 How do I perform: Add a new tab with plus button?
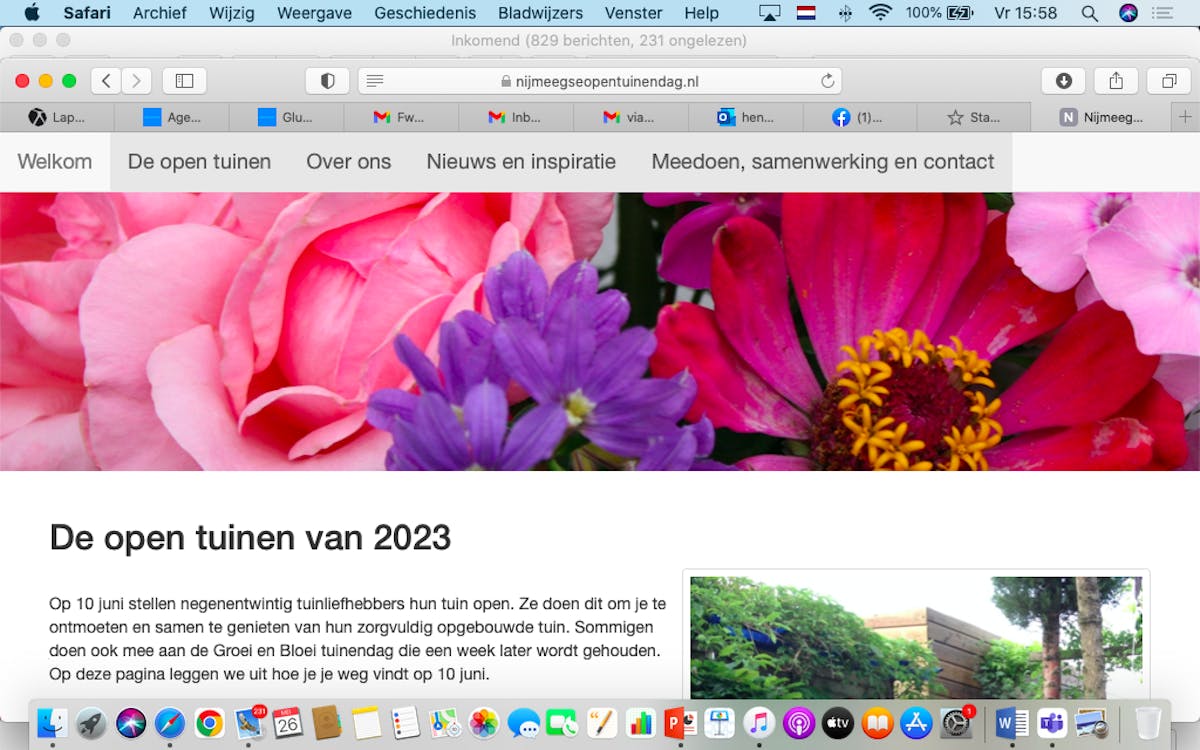[x=1185, y=117]
